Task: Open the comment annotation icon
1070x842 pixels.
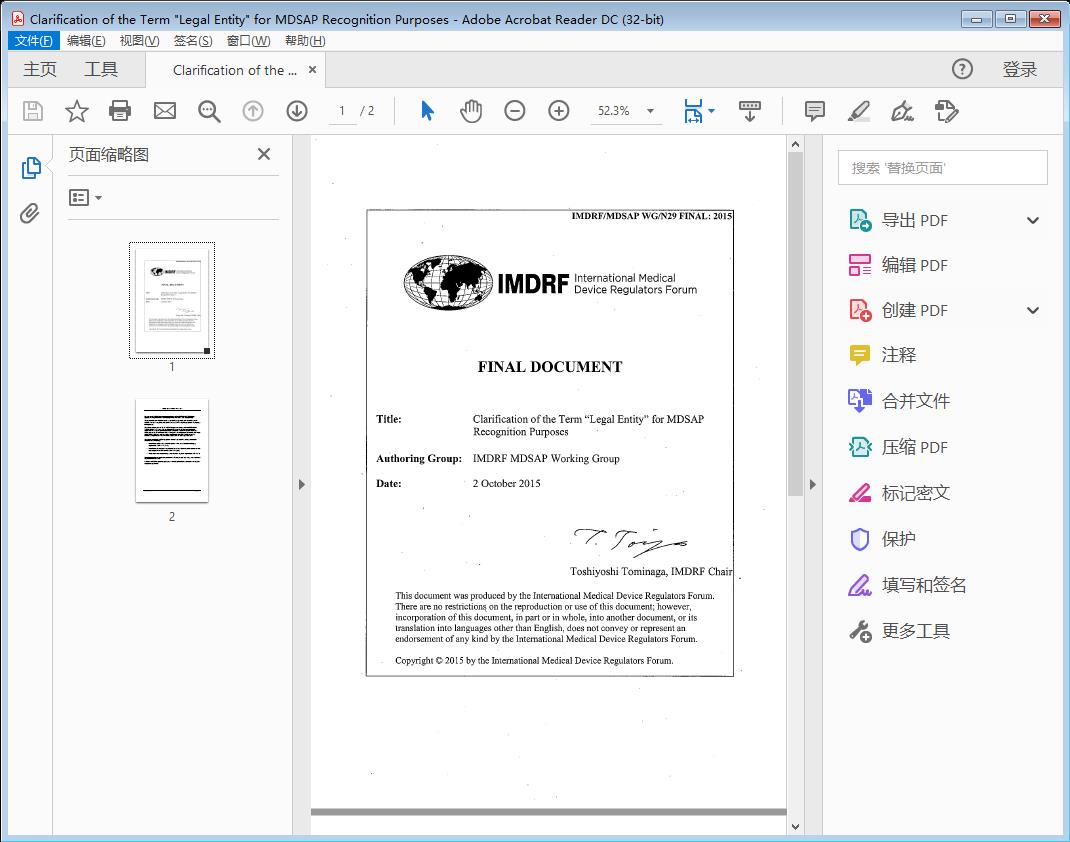Action: pos(814,110)
